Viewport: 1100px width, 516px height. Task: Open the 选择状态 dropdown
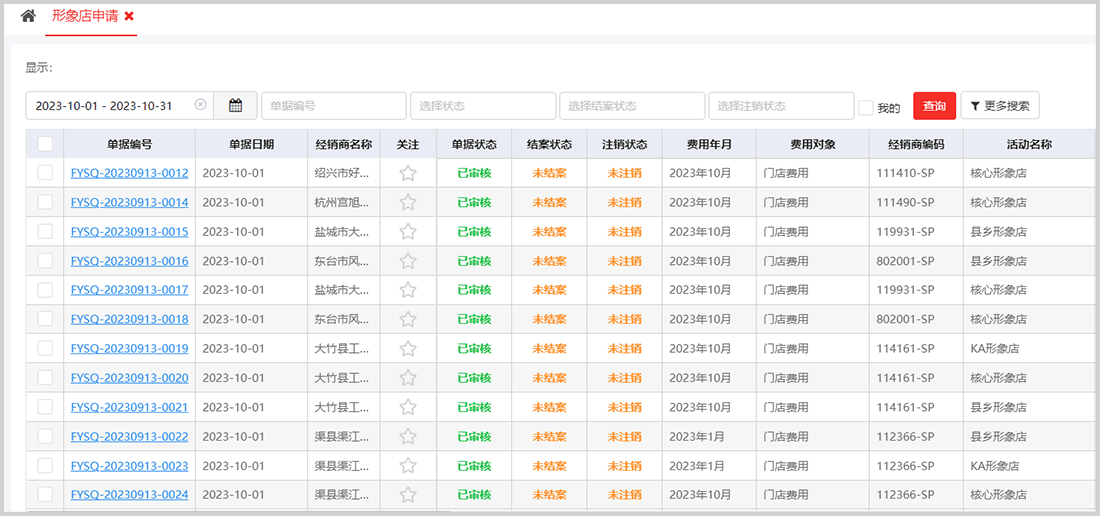click(x=482, y=106)
